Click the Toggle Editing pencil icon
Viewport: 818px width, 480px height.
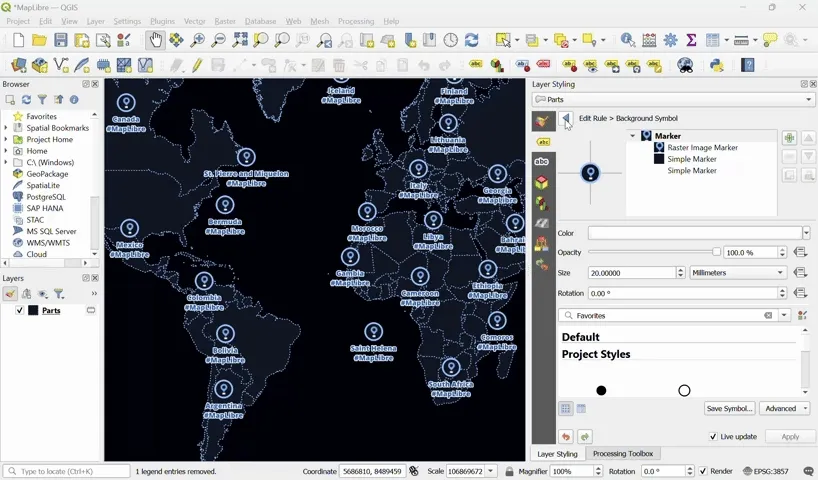pyautogui.click(x=197, y=65)
